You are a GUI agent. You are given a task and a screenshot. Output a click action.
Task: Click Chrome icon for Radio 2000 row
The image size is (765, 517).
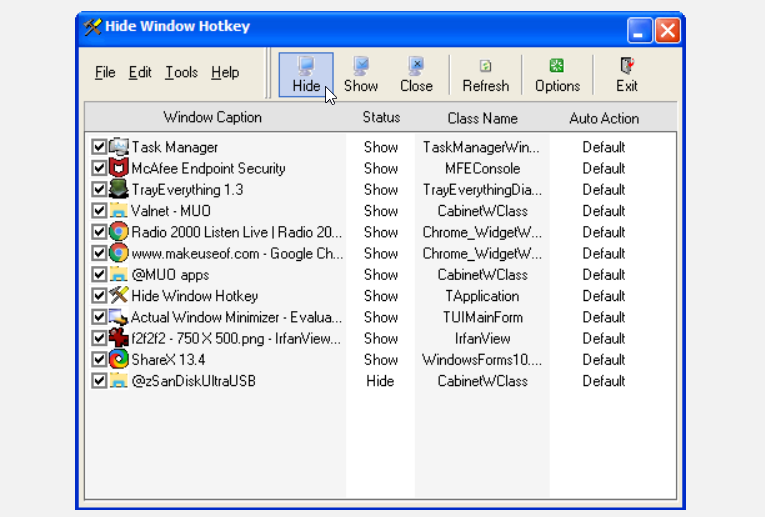pyautogui.click(x=119, y=232)
